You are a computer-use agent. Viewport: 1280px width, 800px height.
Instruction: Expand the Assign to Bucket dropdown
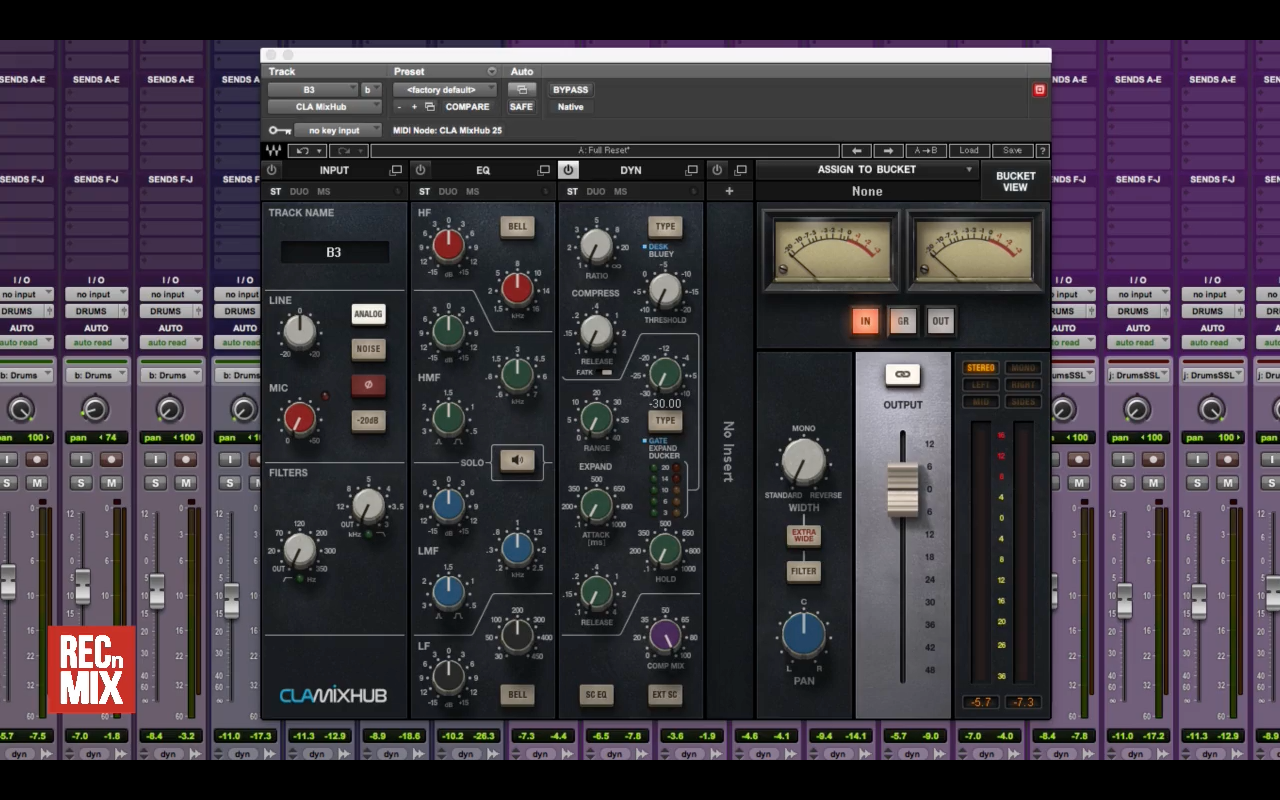pos(867,170)
